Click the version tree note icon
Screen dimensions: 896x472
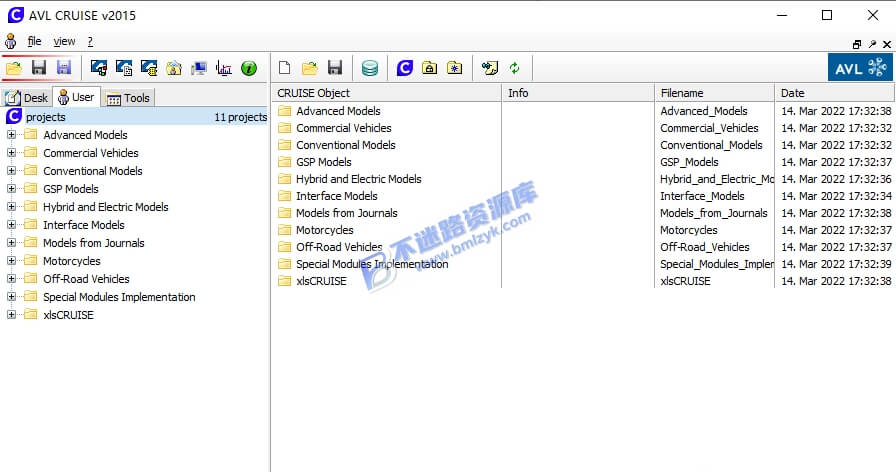pos(490,68)
